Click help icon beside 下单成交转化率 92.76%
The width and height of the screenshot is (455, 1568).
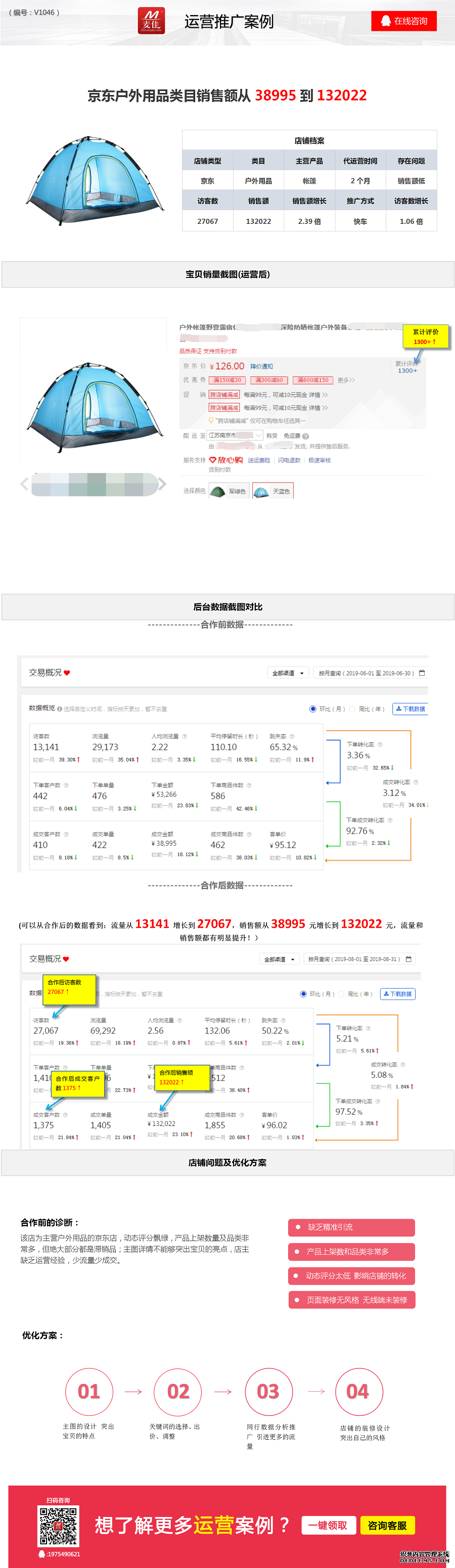390,820
